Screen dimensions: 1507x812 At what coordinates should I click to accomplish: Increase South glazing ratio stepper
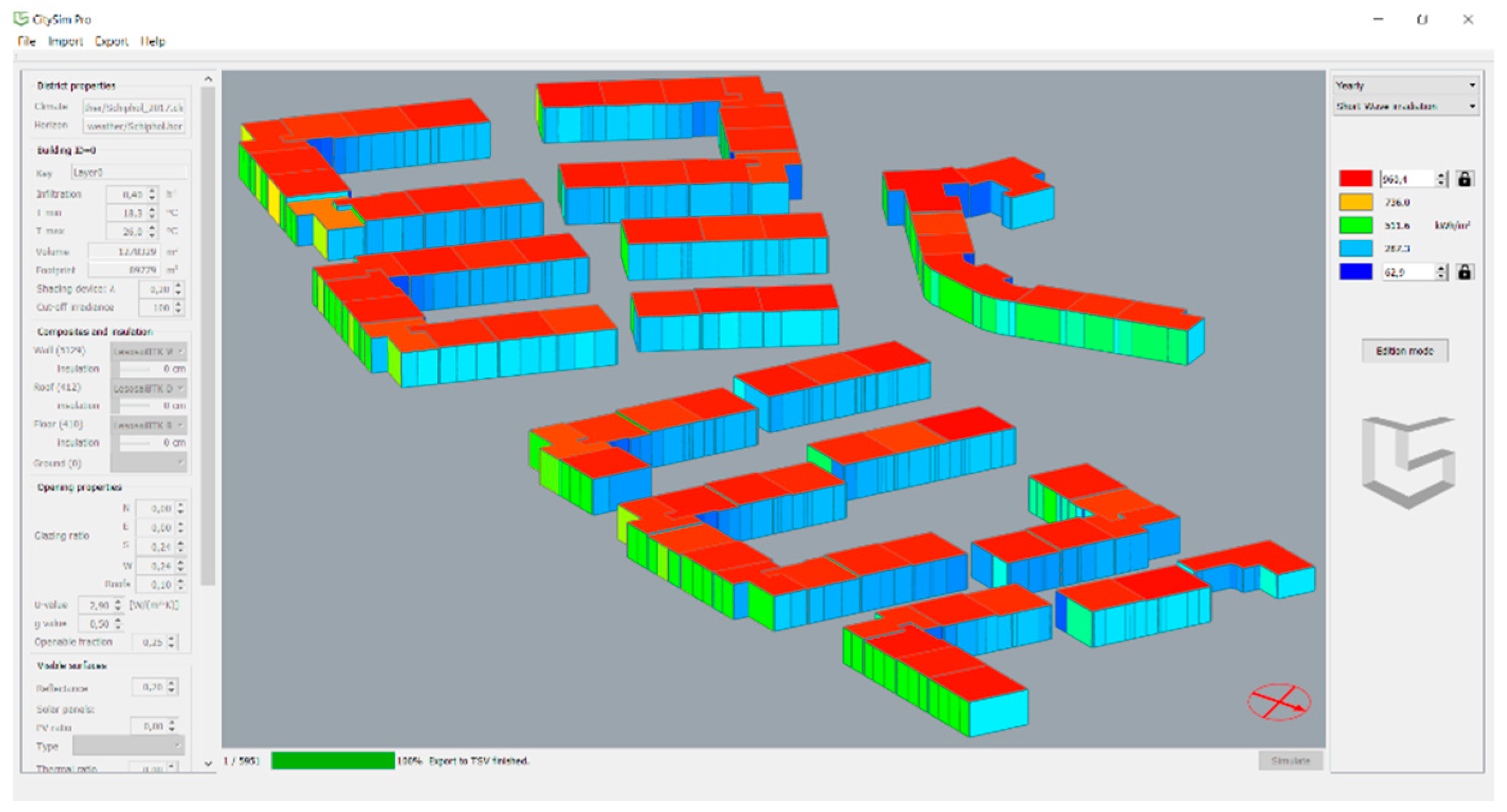tap(180, 543)
